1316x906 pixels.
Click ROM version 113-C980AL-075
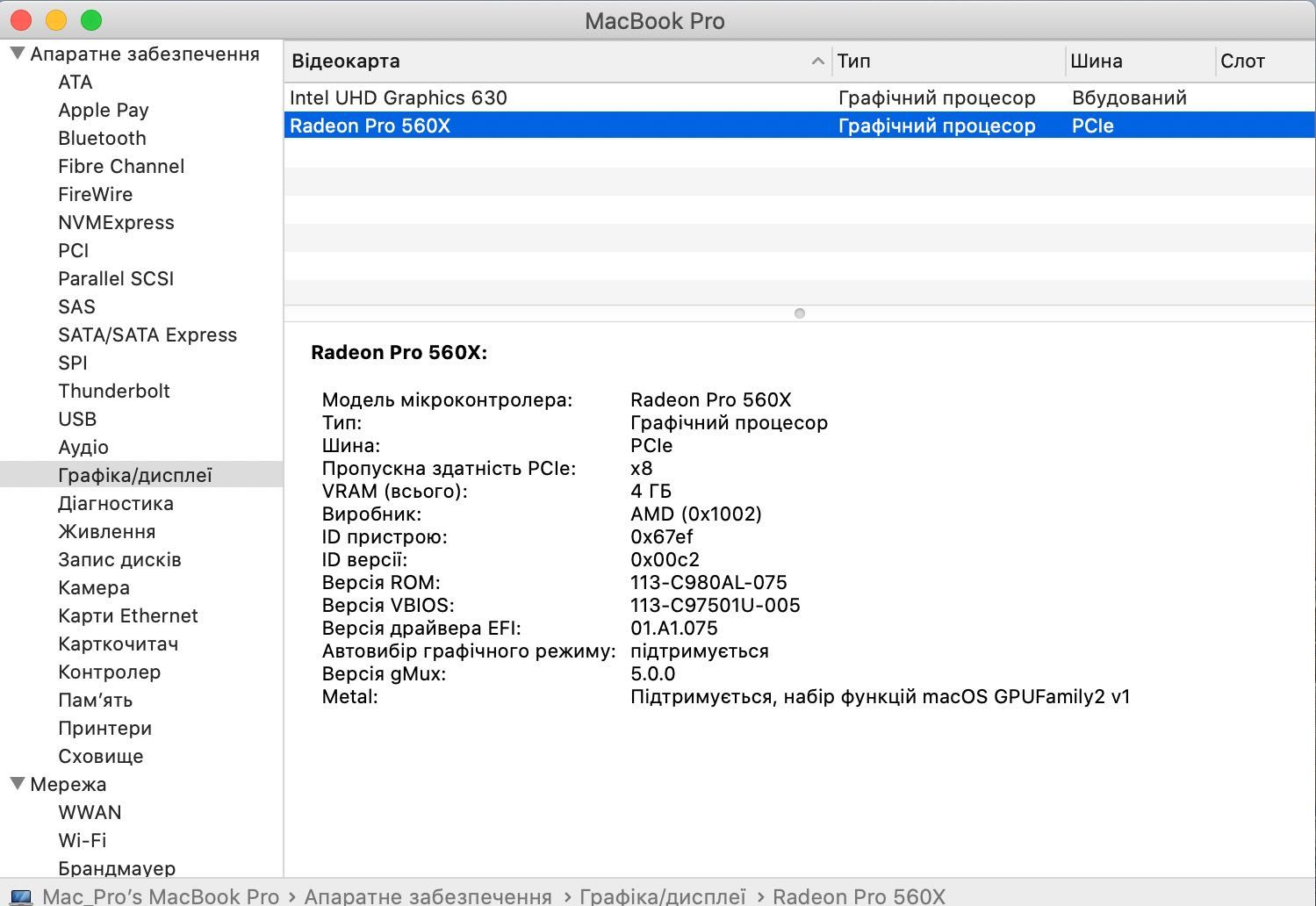(x=708, y=582)
